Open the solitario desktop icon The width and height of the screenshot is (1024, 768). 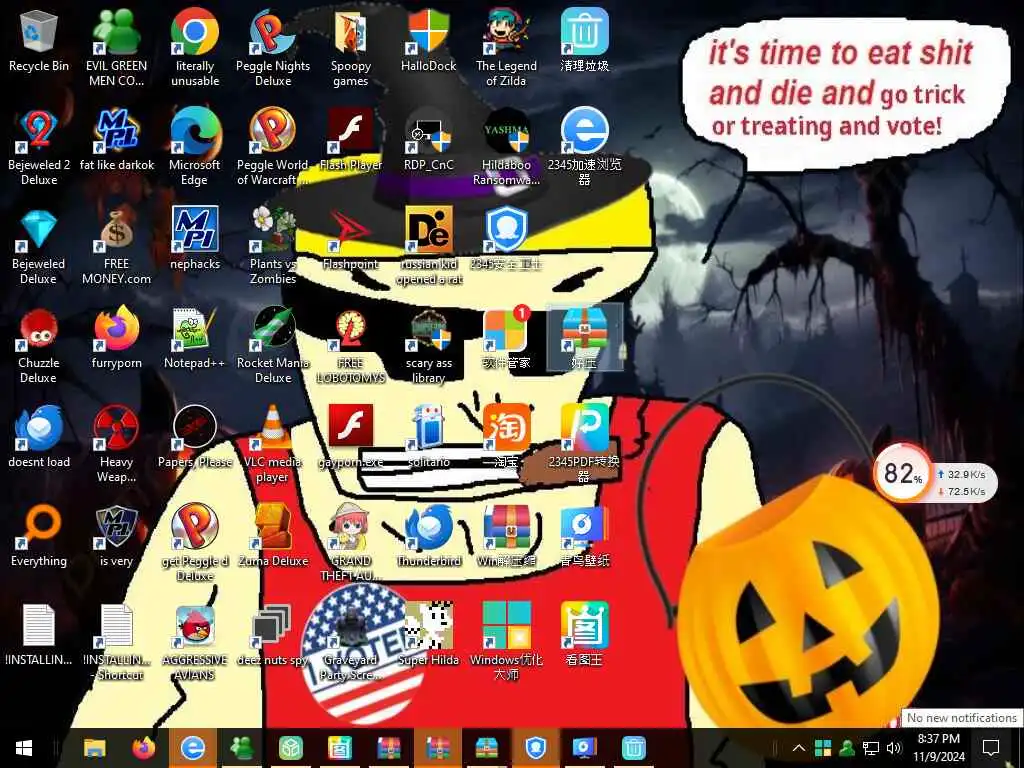(428, 437)
